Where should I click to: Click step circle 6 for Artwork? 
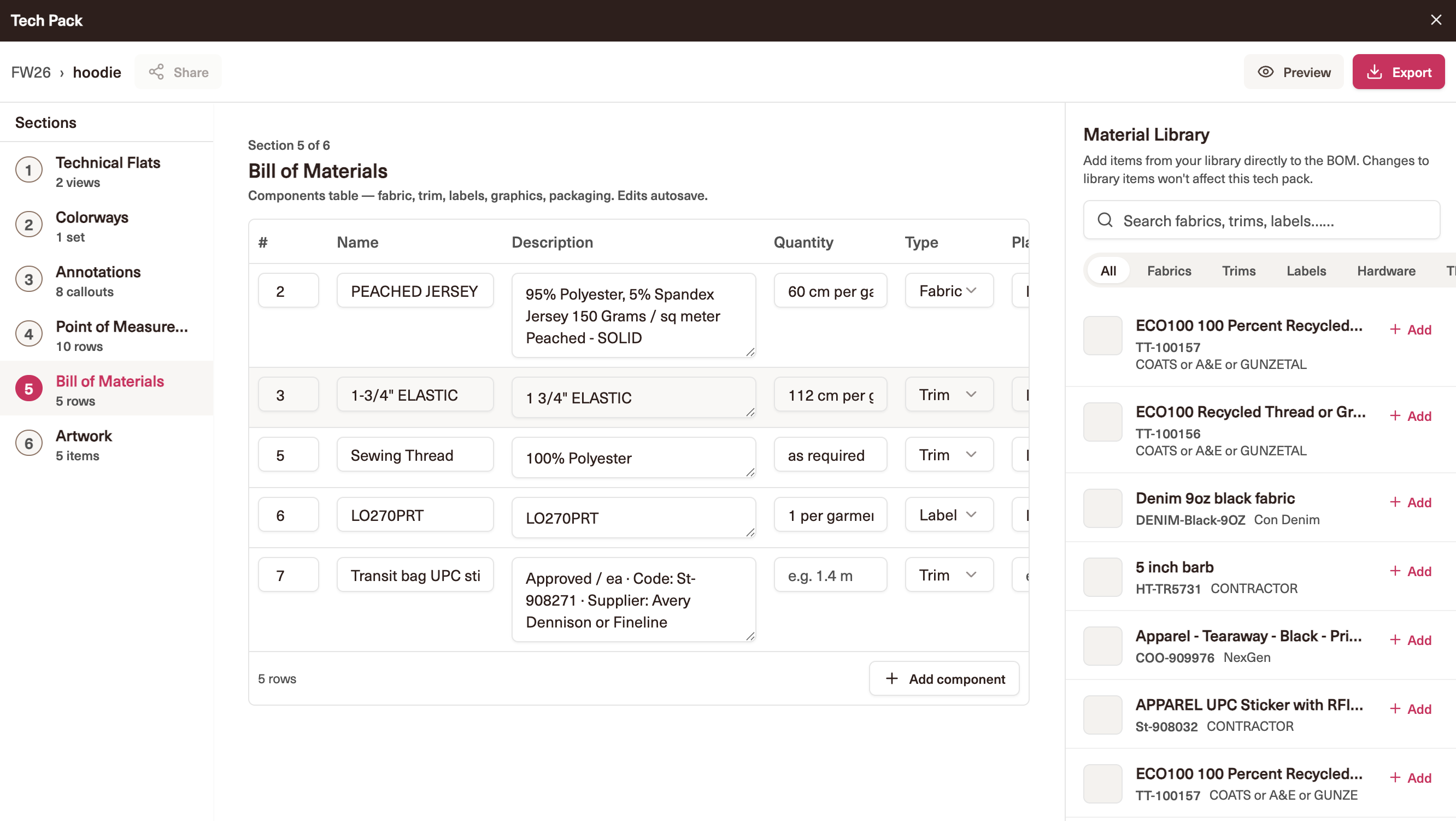click(x=29, y=443)
